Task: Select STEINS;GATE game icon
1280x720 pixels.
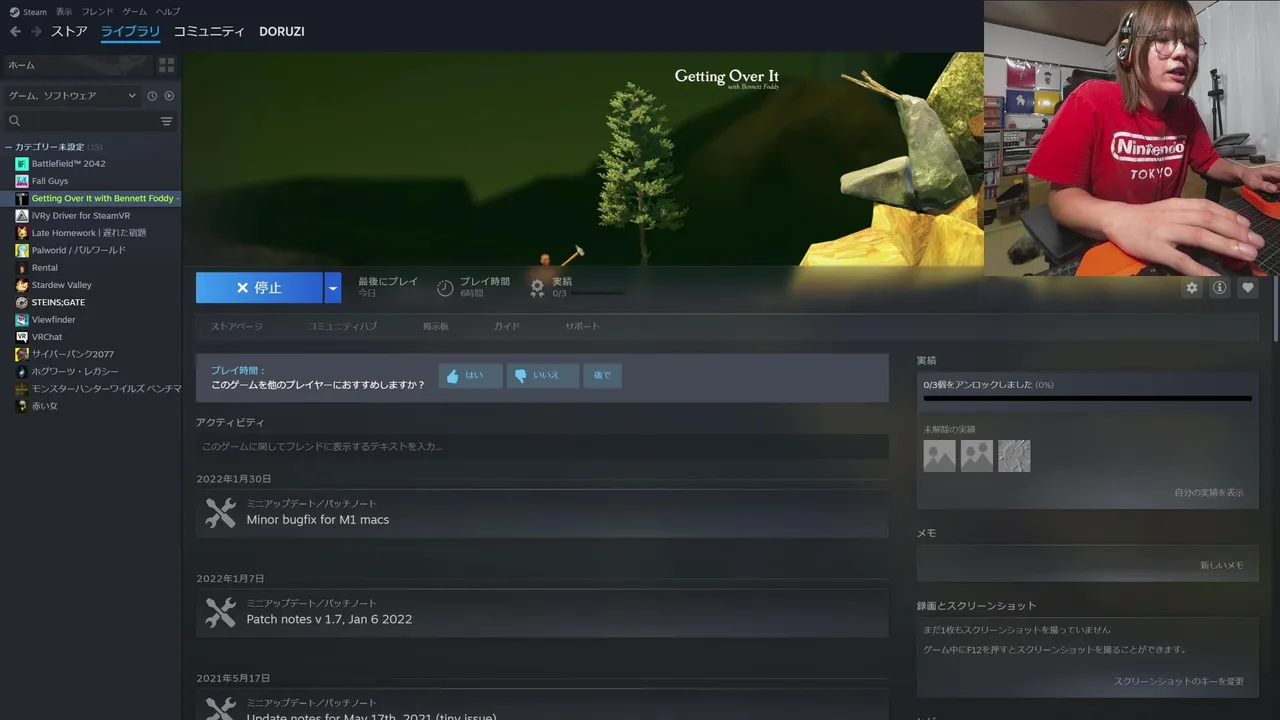Action: click(22, 302)
